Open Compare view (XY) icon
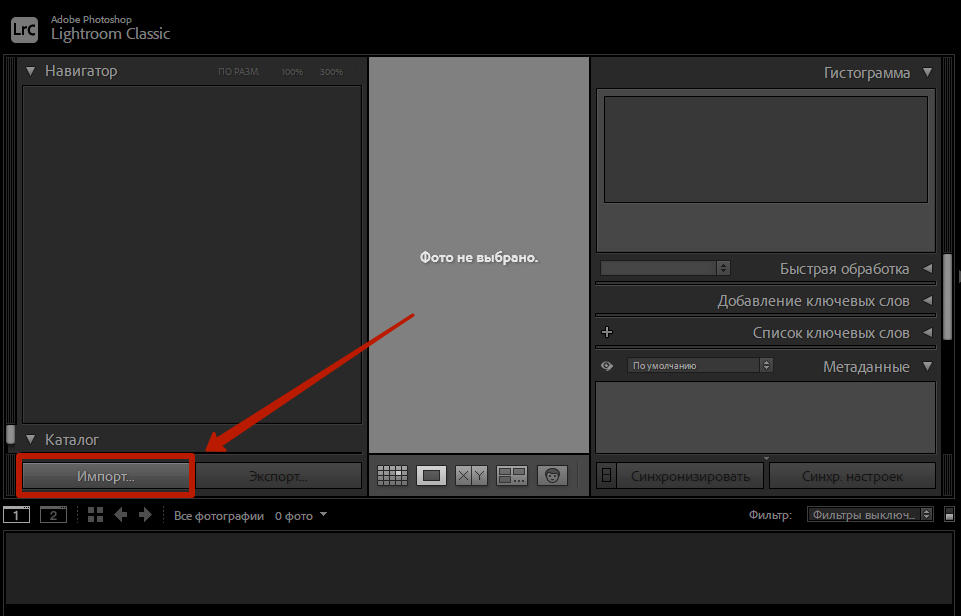Viewport: 961px width, 616px height. click(x=471, y=476)
